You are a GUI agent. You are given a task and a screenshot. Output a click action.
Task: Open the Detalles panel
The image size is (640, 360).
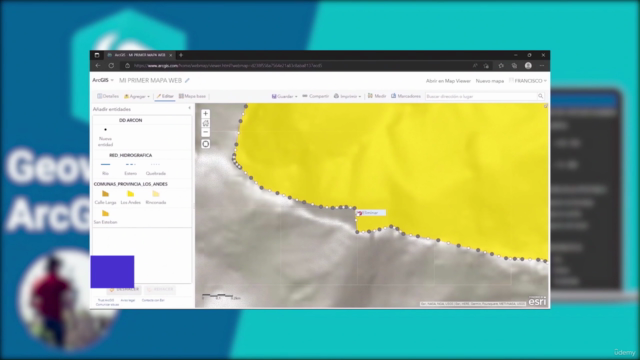pyautogui.click(x=108, y=96)
